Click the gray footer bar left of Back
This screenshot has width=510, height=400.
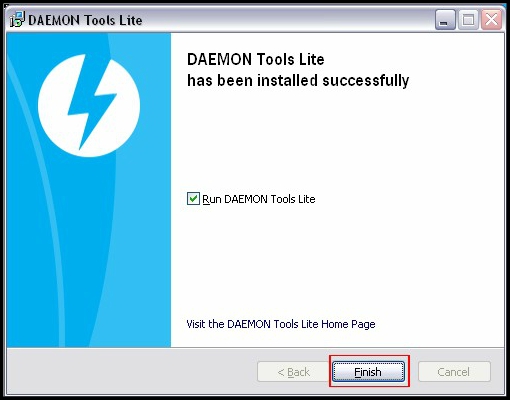click(132, 371)
